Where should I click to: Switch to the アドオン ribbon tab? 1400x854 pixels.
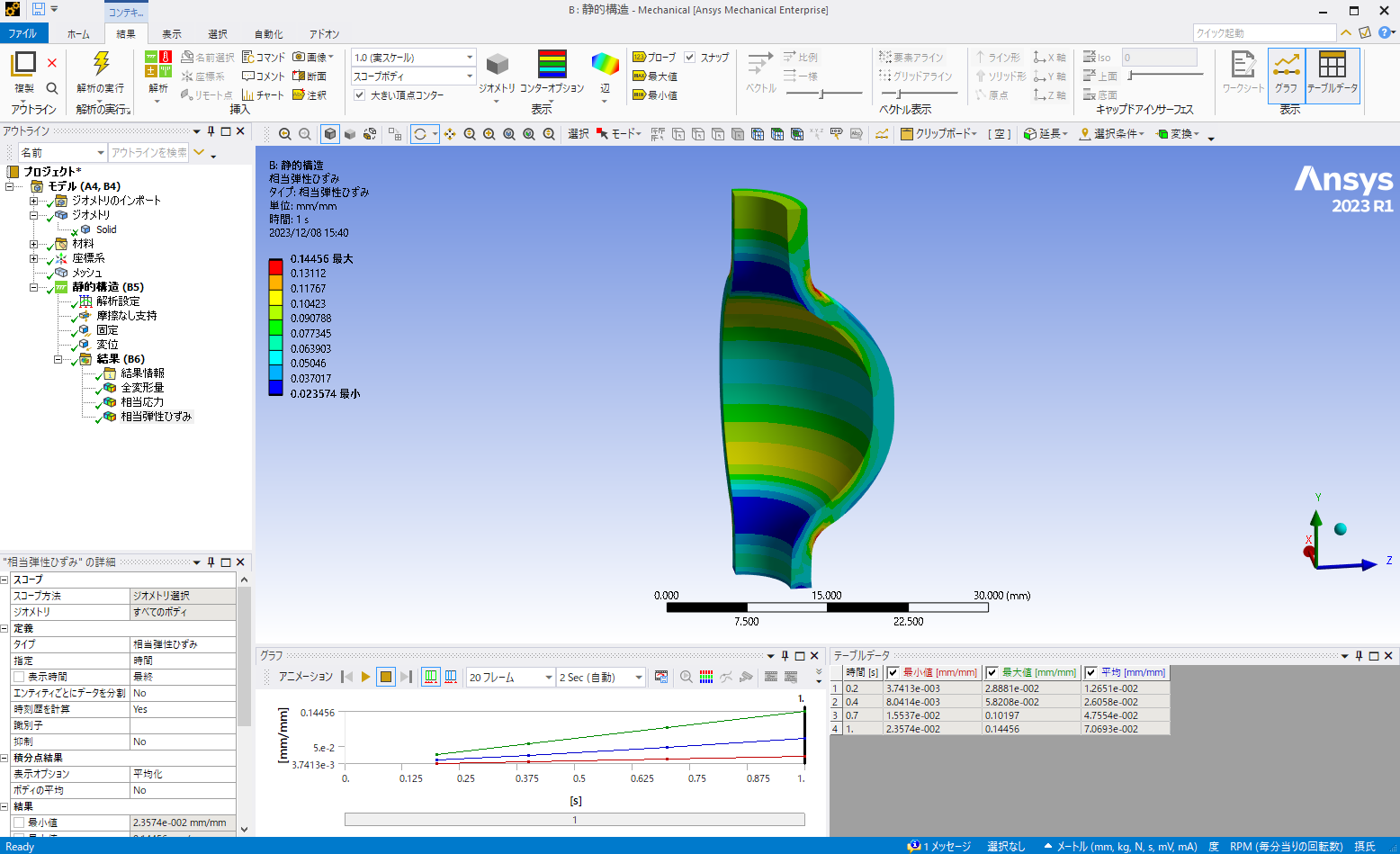click(x=324, y=34)
